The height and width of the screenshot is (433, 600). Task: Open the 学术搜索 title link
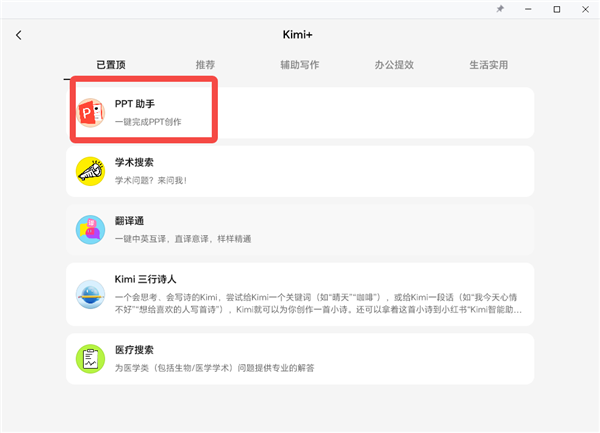(x=134, y=162)
